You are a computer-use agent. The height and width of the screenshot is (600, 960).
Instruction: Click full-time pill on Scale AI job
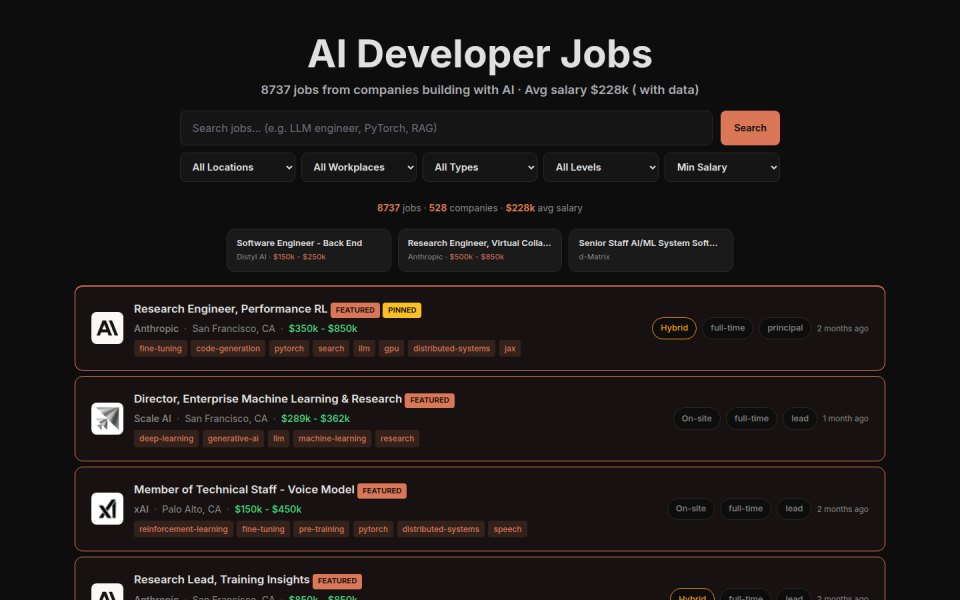tap(751, 419)
